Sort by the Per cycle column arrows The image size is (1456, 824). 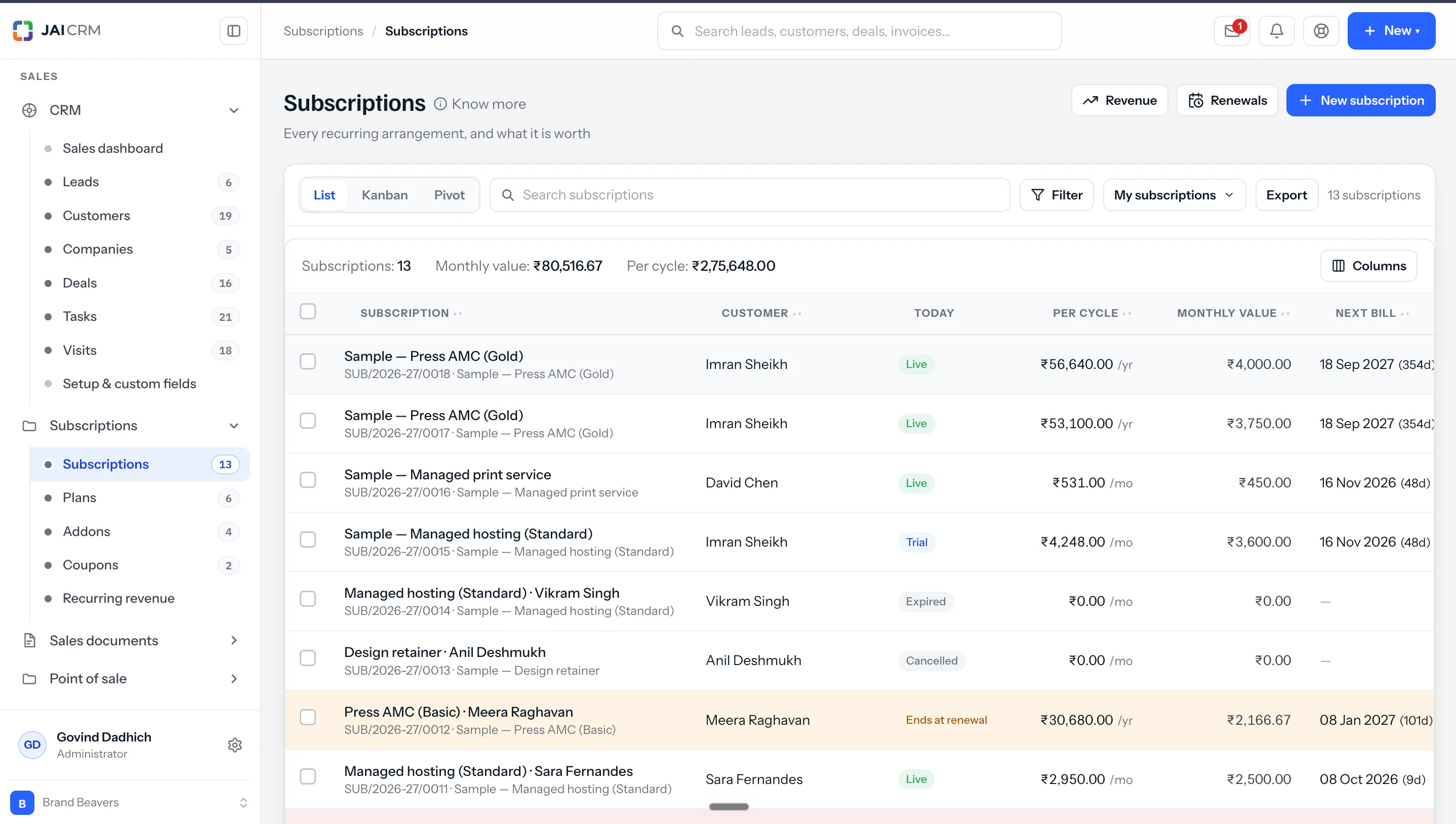tap(1127, 313)
